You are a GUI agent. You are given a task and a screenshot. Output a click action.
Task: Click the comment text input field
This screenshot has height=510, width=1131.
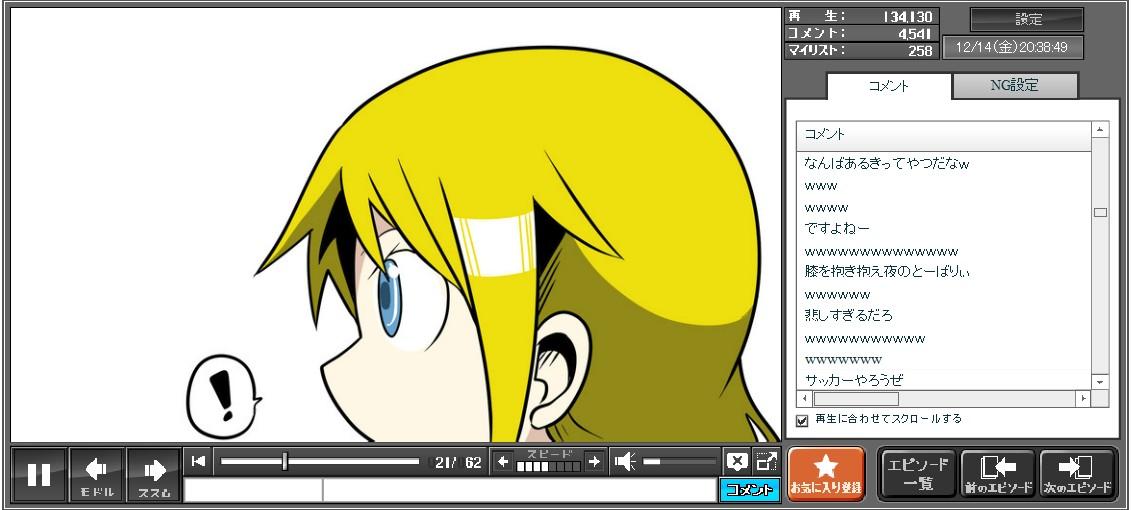click(518, 490)
